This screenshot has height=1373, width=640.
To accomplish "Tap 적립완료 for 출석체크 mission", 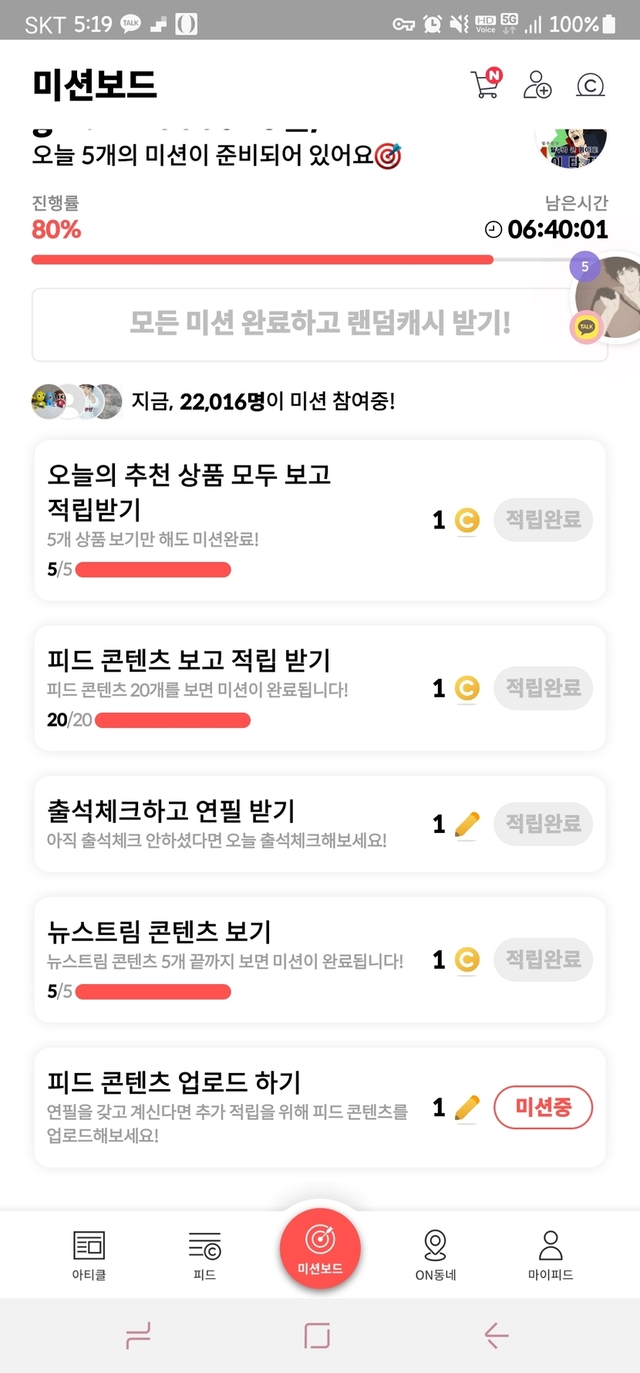I will 543,824.
